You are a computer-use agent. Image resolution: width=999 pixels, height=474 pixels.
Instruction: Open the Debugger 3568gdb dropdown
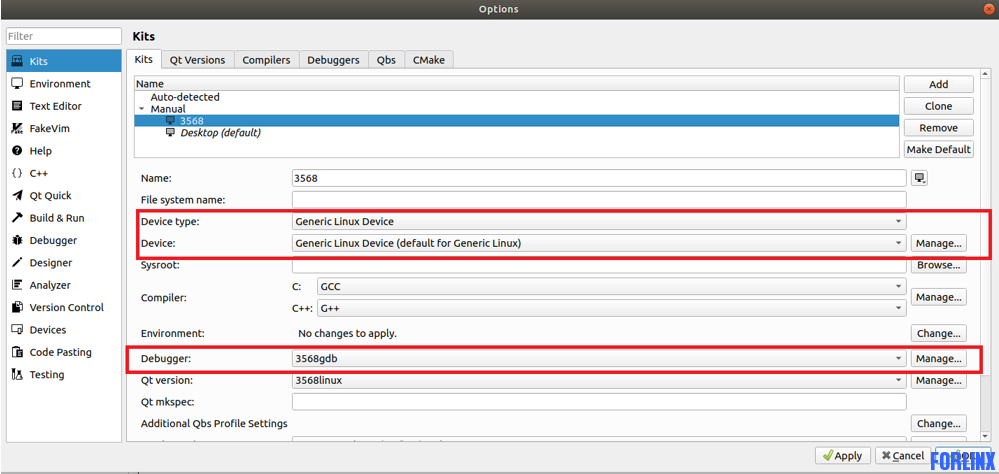(598, 358)
